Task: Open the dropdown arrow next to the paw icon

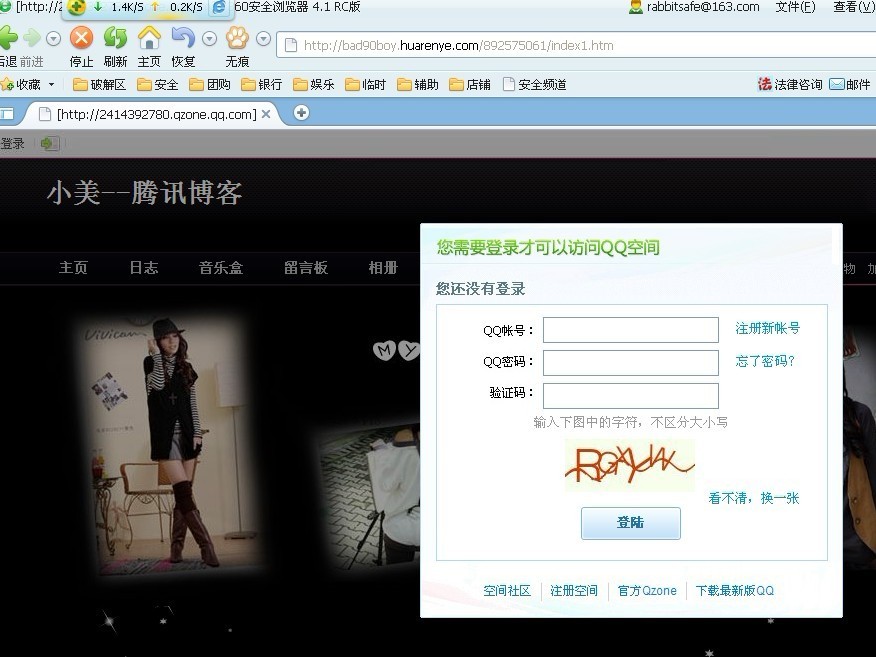Action: coord(263,39)
